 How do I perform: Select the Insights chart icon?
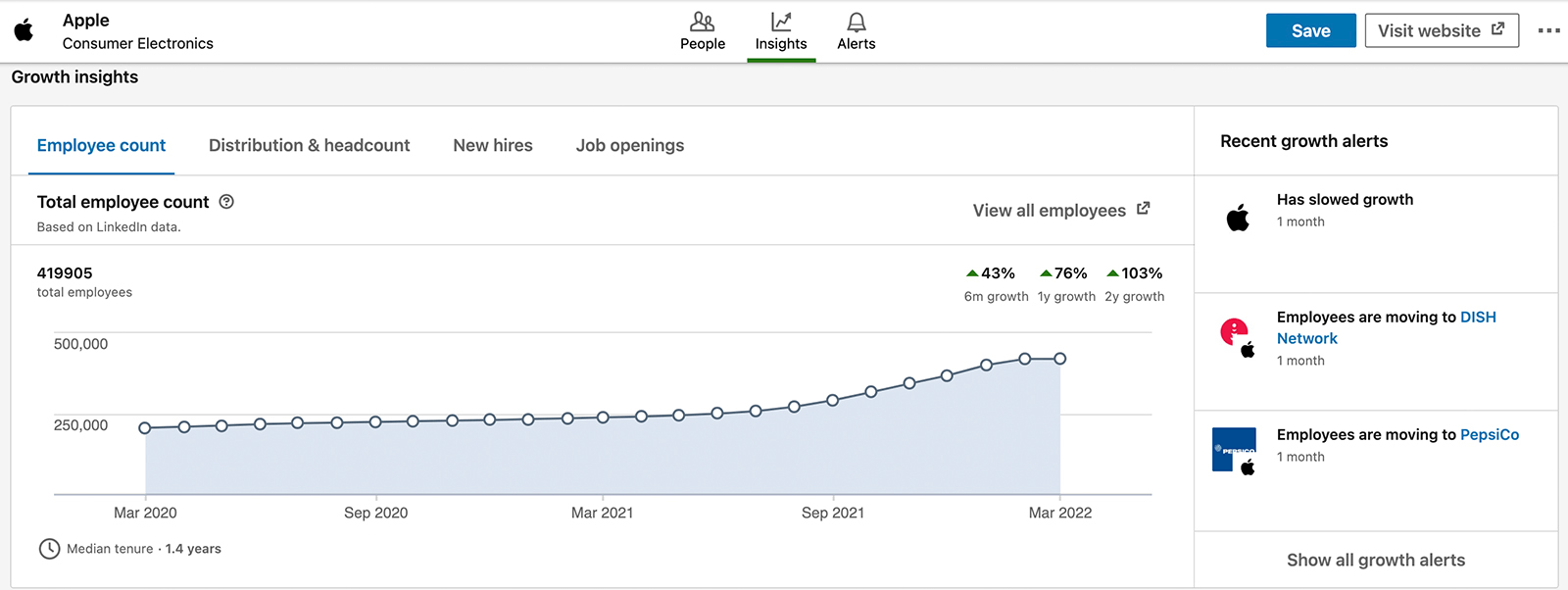[781, 22]
